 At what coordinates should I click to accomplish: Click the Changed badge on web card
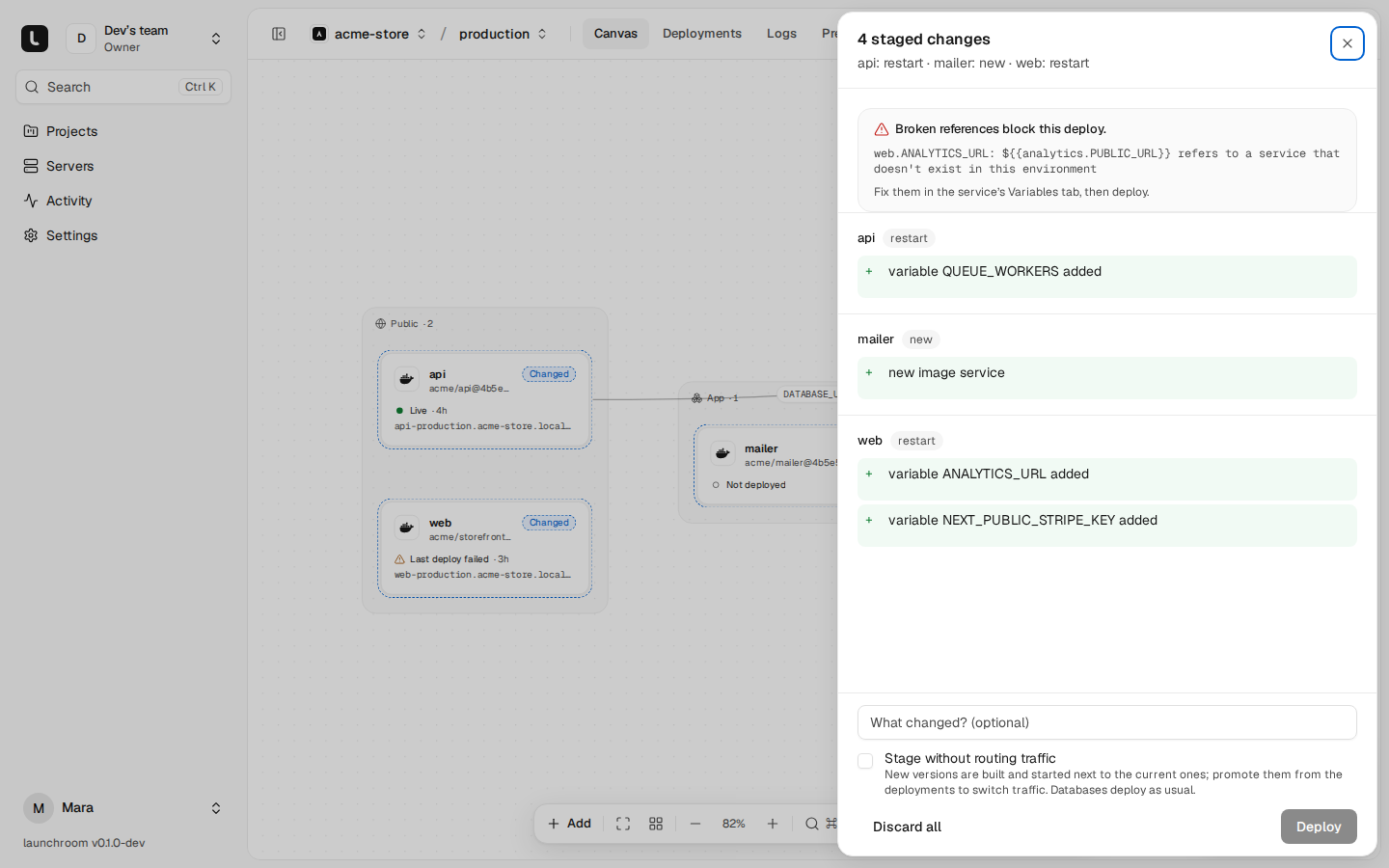tap(549, 523)
